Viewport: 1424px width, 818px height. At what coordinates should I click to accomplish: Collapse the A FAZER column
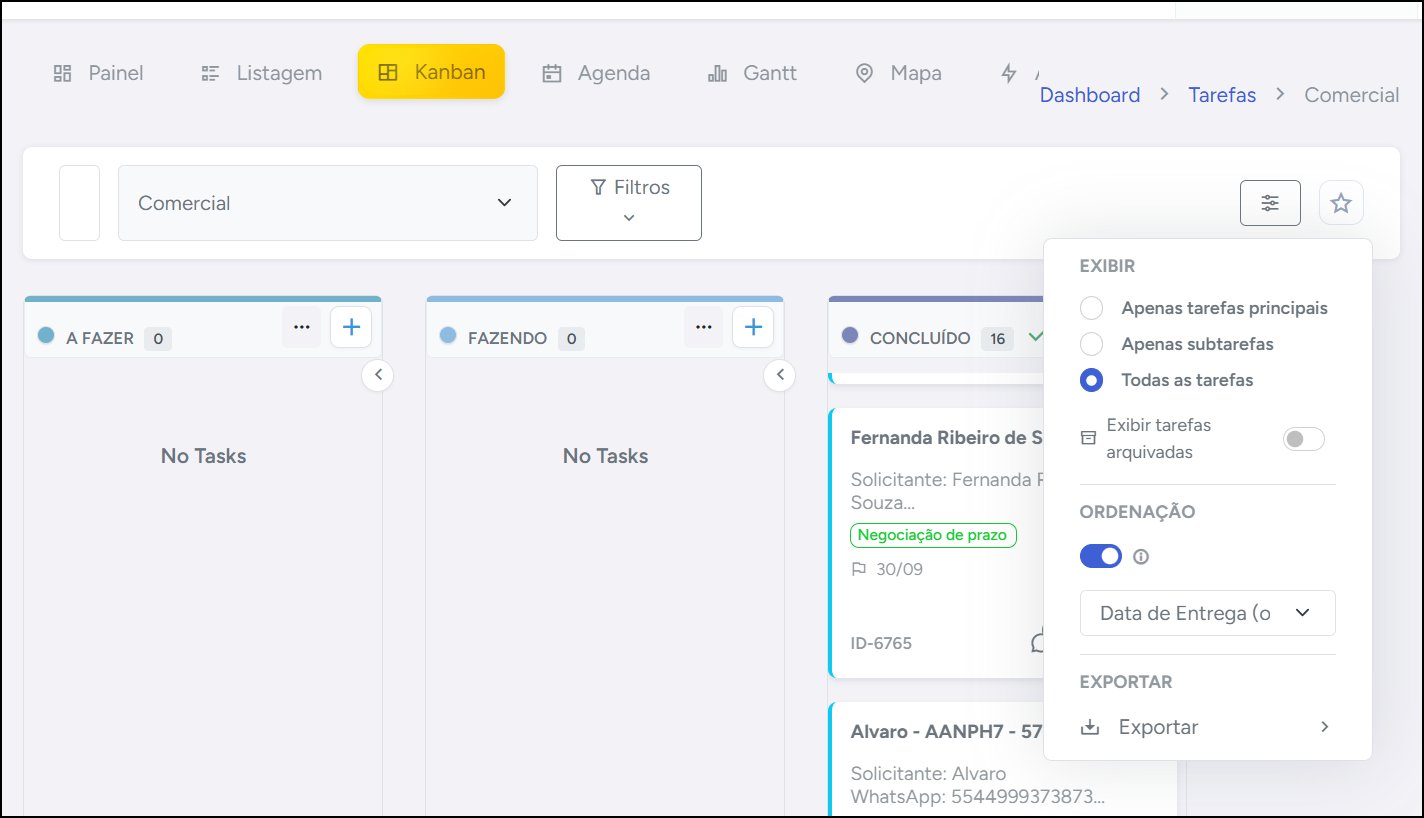(x=378, y=375)
